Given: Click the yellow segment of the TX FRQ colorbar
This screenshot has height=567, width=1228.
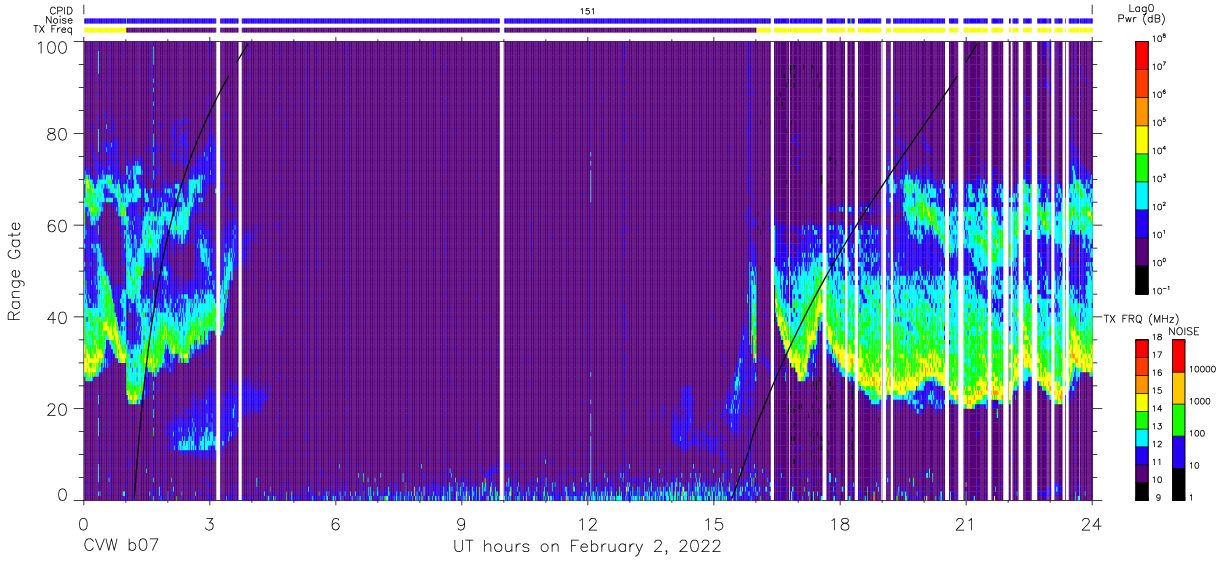Looking at the screenshot, I should coord(1143,400).
